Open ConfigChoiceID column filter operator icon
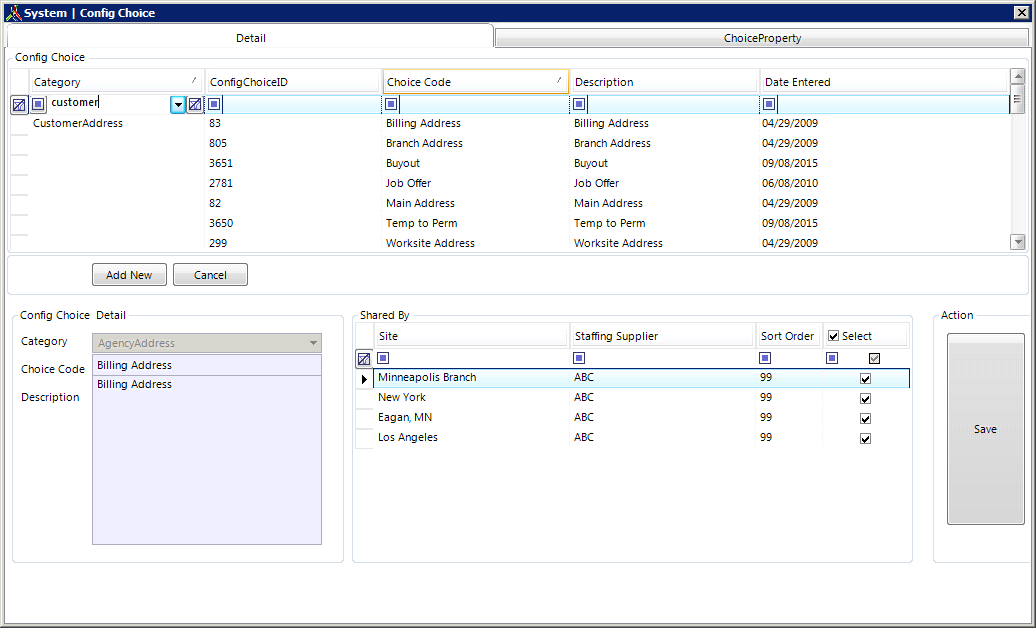 point(214,104)
